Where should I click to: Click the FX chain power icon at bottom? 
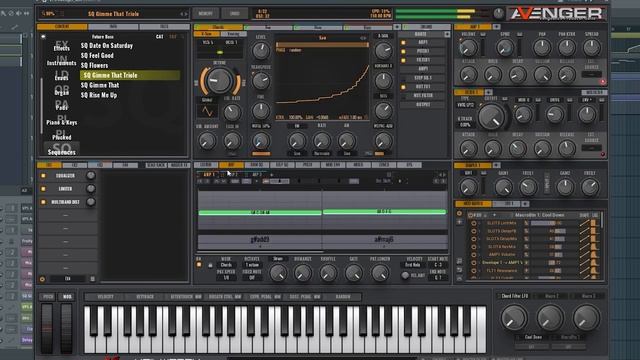[42, 279]
